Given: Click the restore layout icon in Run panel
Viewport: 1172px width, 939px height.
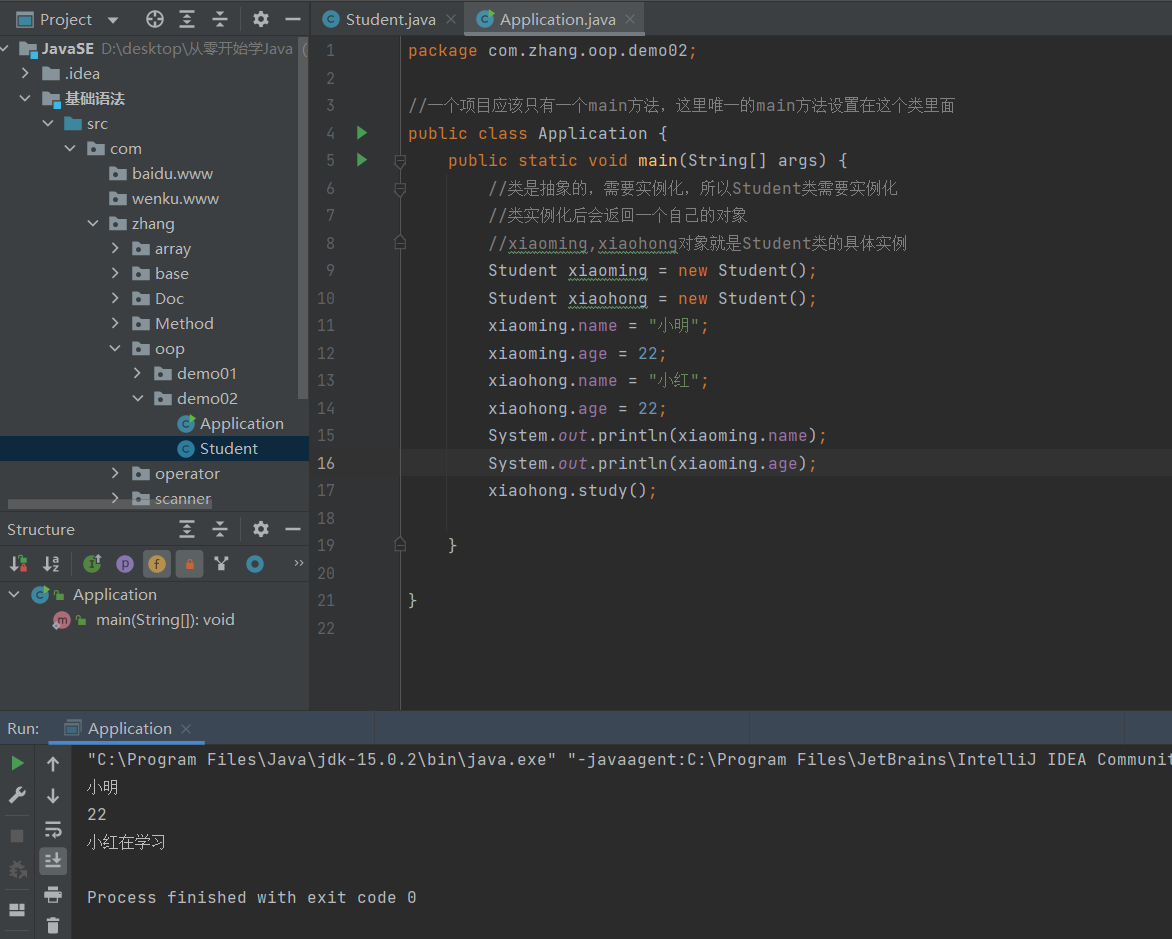Looking at the screenshot, I should point(17,910).
